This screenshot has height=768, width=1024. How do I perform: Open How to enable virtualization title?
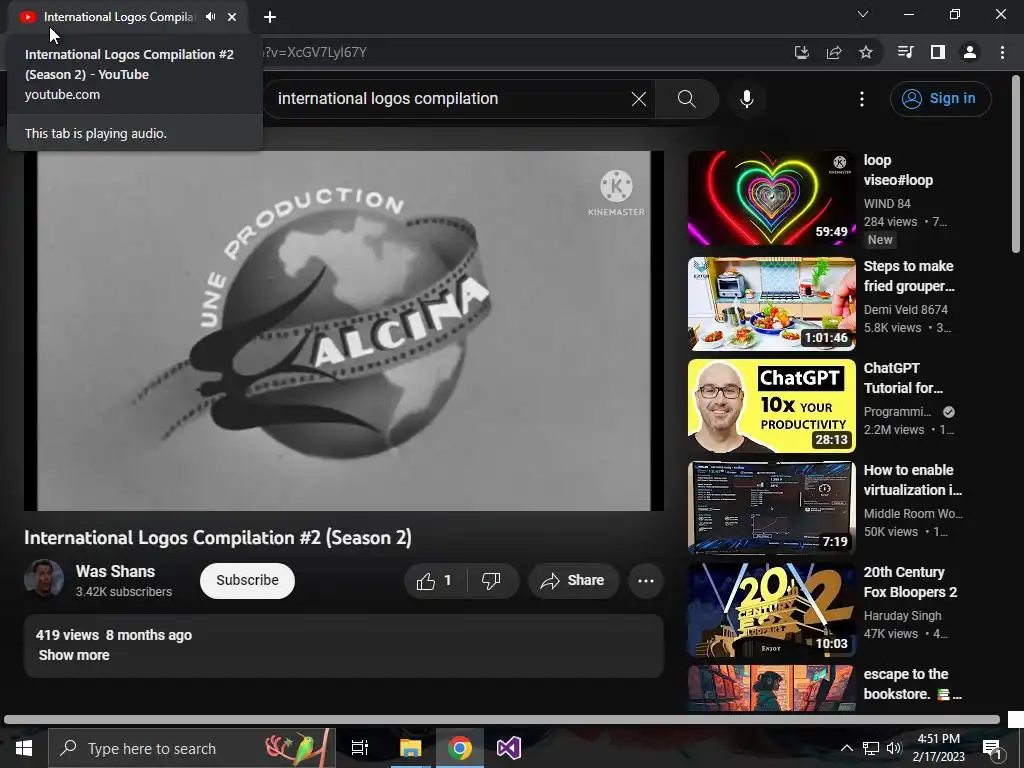(912, 480)
